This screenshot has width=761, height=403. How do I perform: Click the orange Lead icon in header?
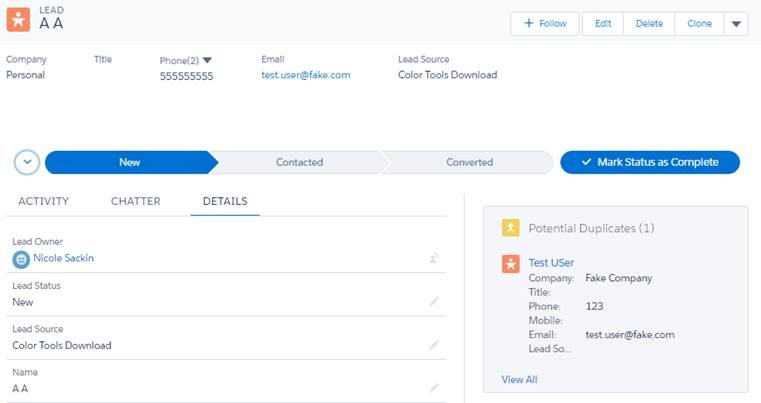[19, 20]
